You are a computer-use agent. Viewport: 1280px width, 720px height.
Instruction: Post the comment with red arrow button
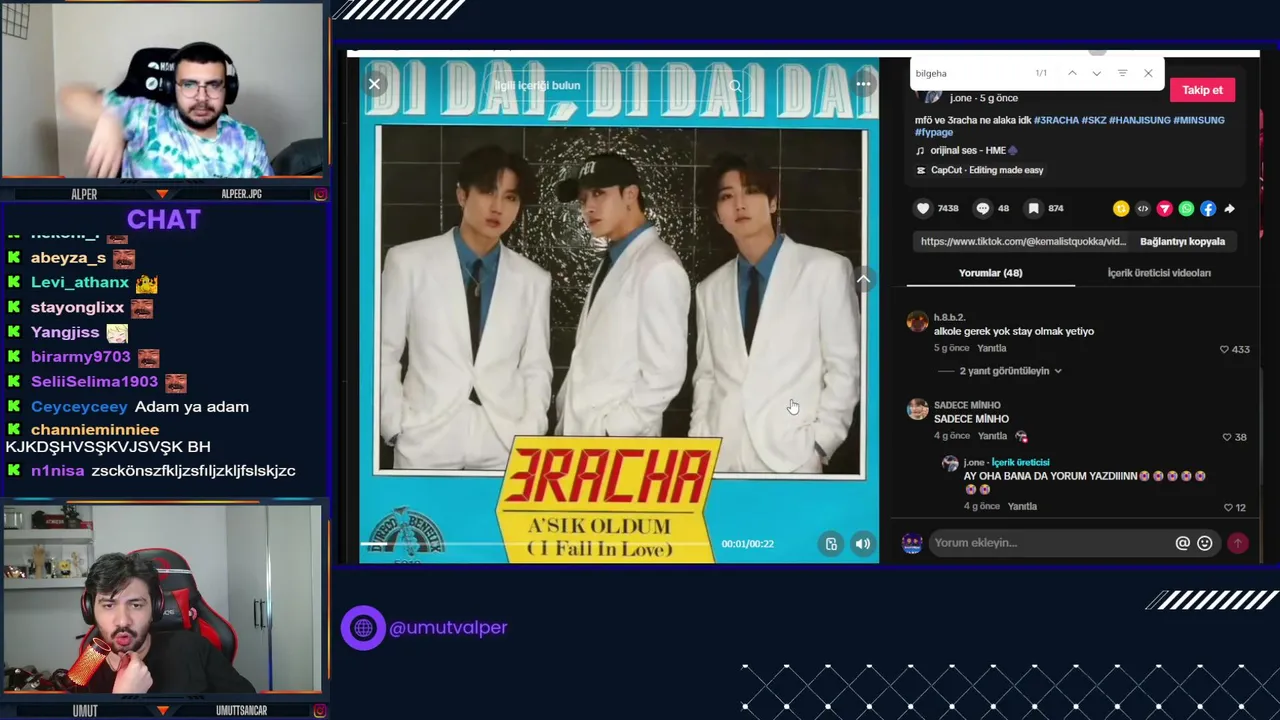tap(1238, 543)
